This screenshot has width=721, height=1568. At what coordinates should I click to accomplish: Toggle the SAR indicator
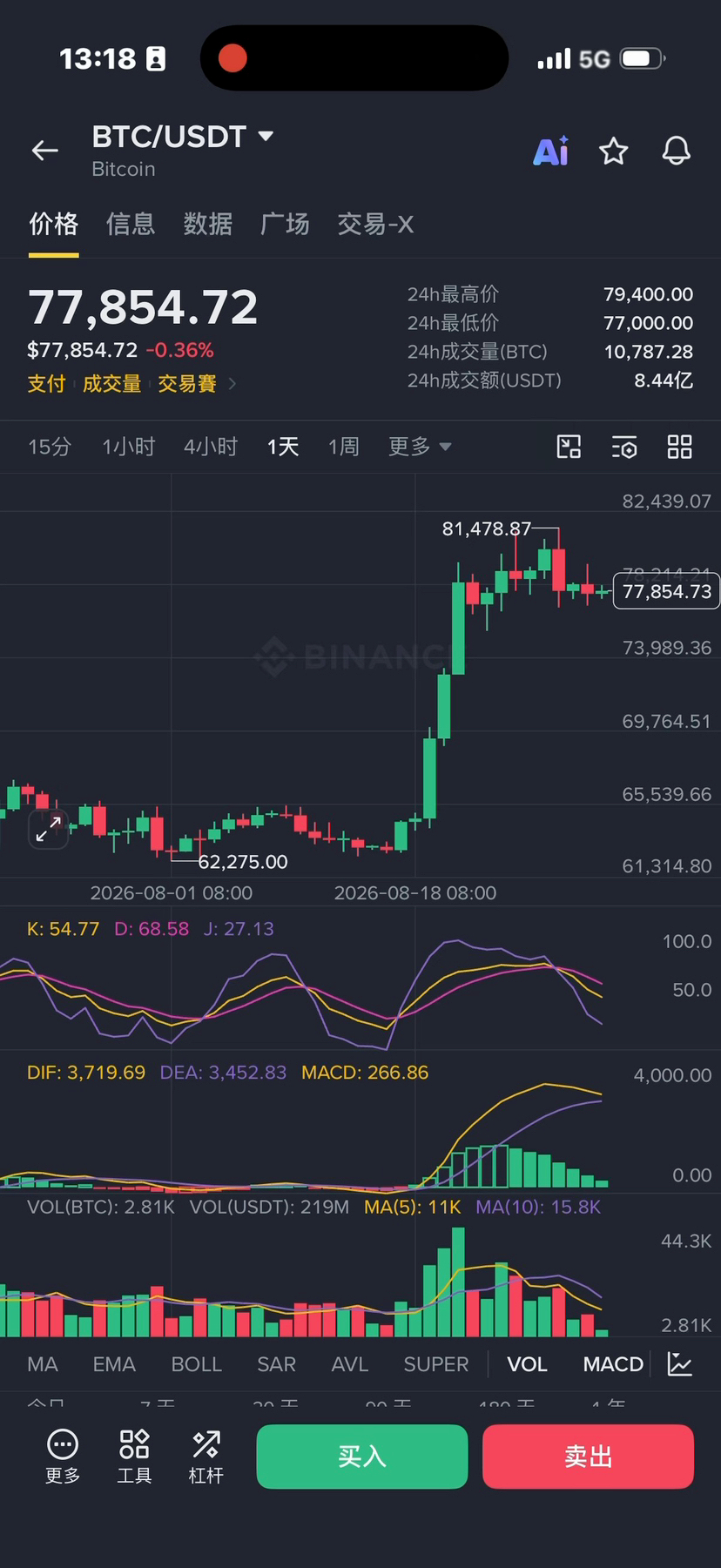[277, 1364]
